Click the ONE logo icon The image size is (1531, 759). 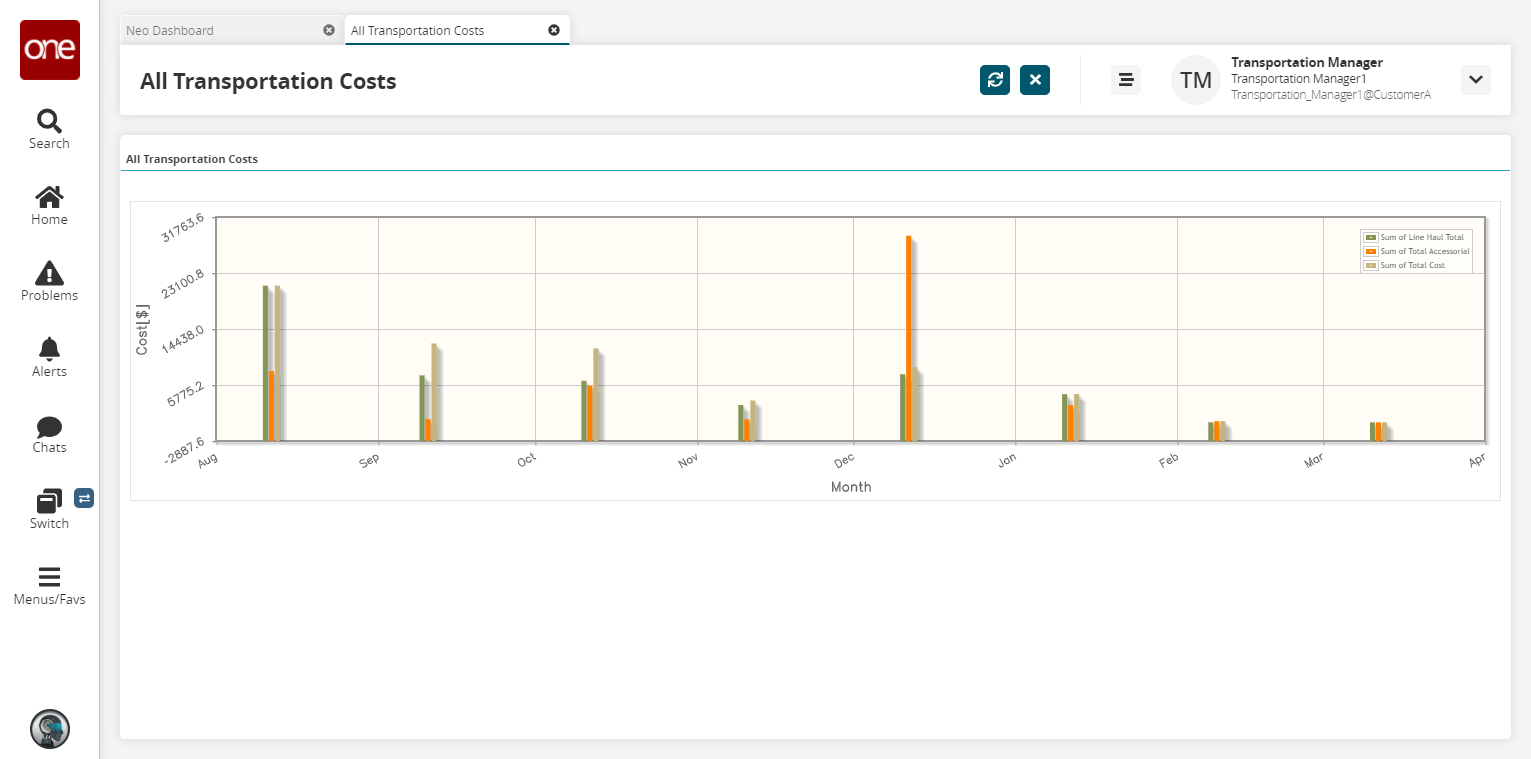pos(50,50)
